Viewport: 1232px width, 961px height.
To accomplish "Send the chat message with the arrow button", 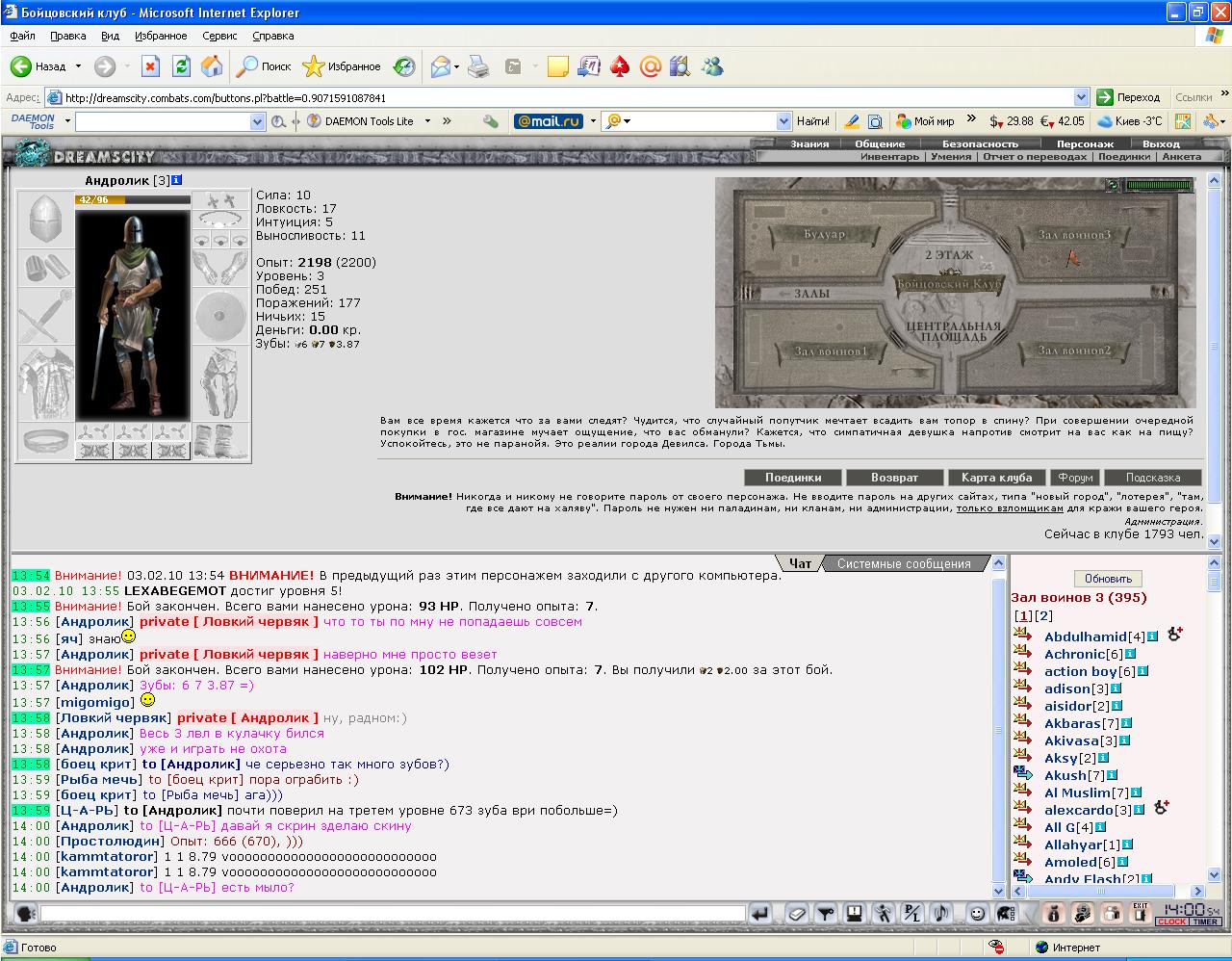I will pos(760,913).
